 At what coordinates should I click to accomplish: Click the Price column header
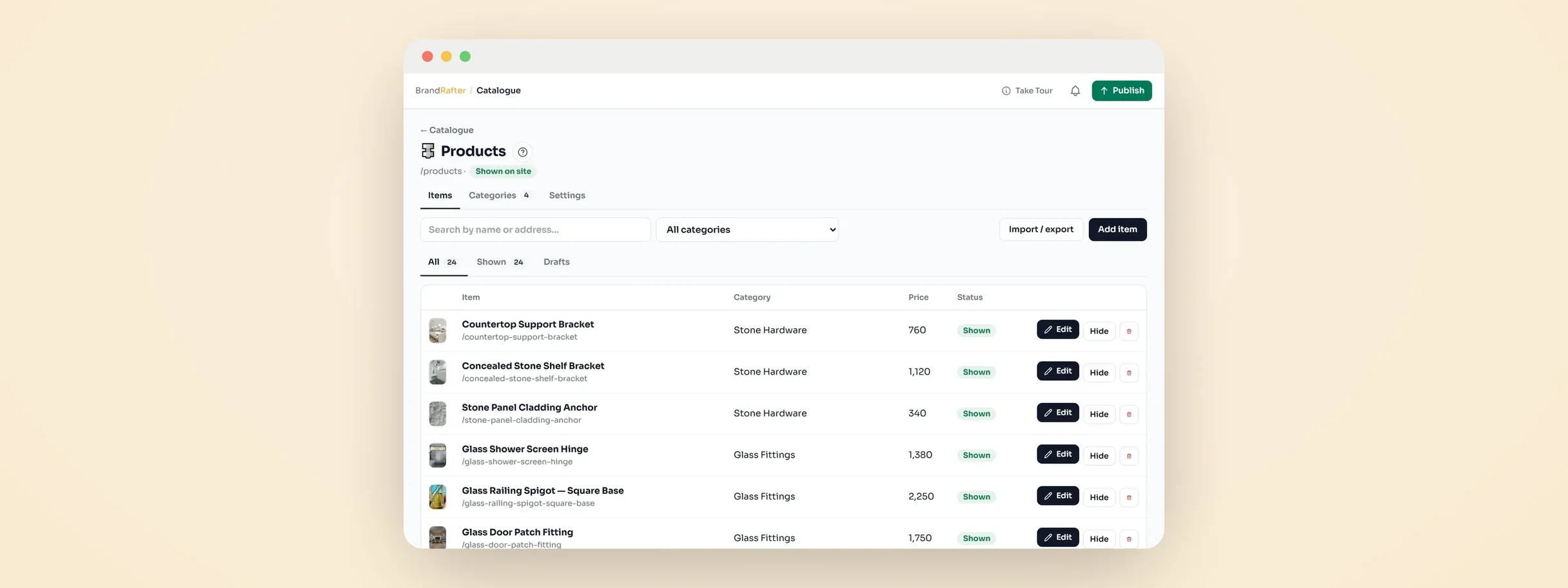point(919,297)
